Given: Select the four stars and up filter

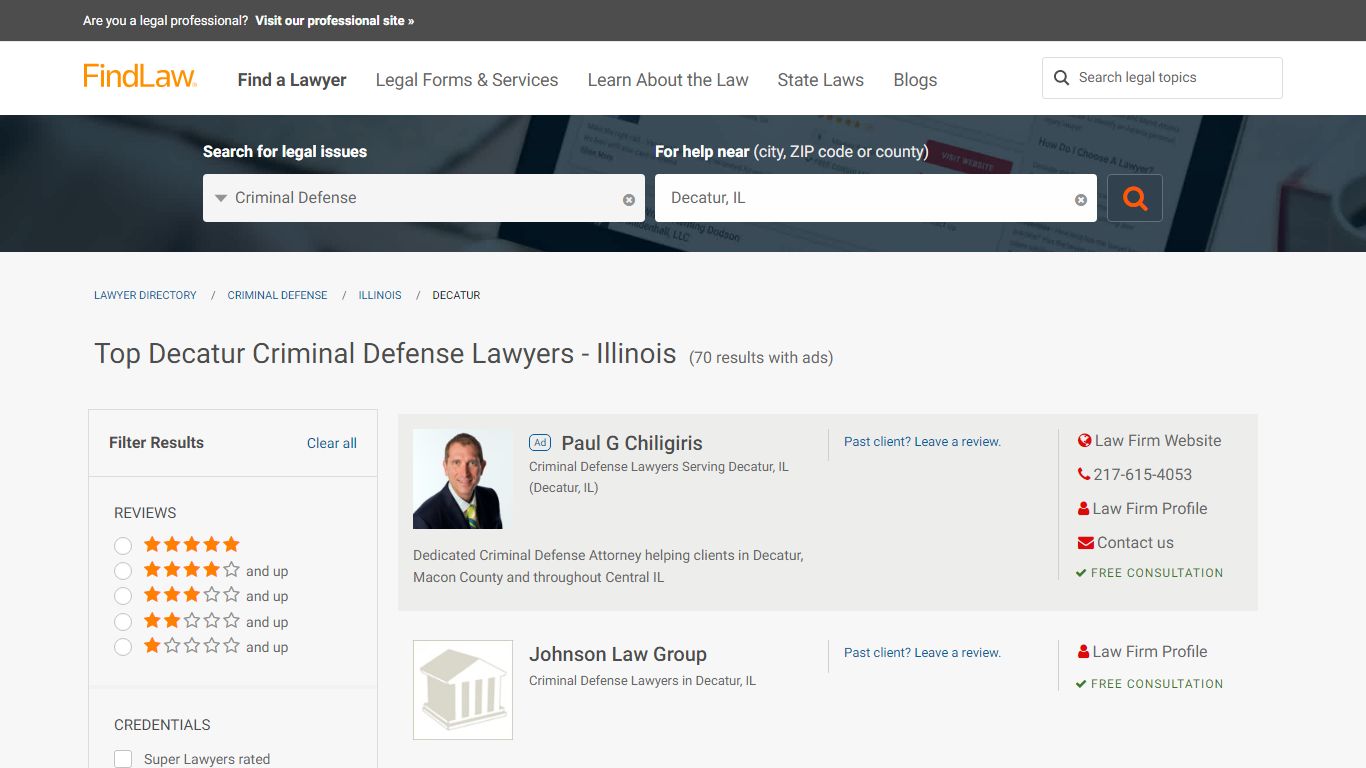Looking at the screenshot, I should click(123, 571).
